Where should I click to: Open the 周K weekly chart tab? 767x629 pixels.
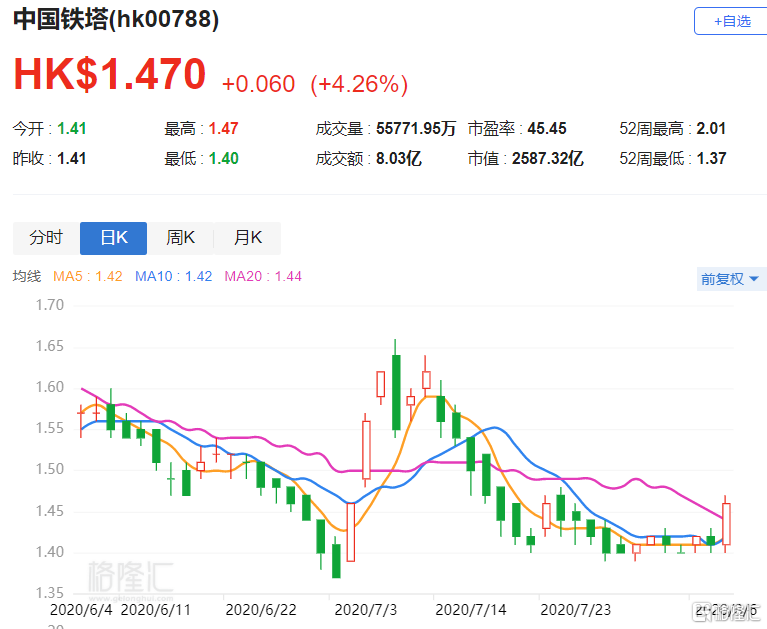tap(180, 238)
